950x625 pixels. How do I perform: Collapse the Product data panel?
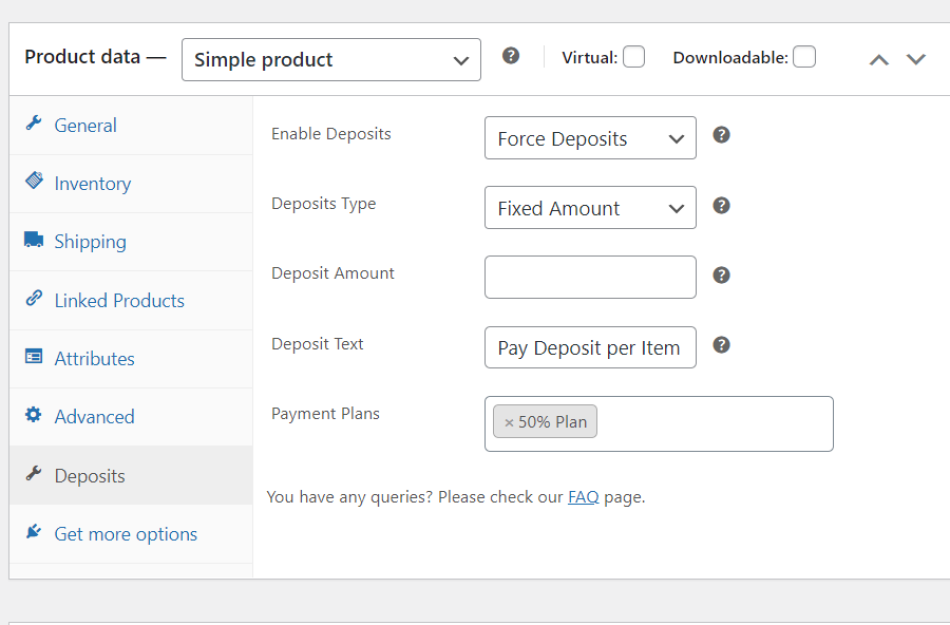click(879, 59)
